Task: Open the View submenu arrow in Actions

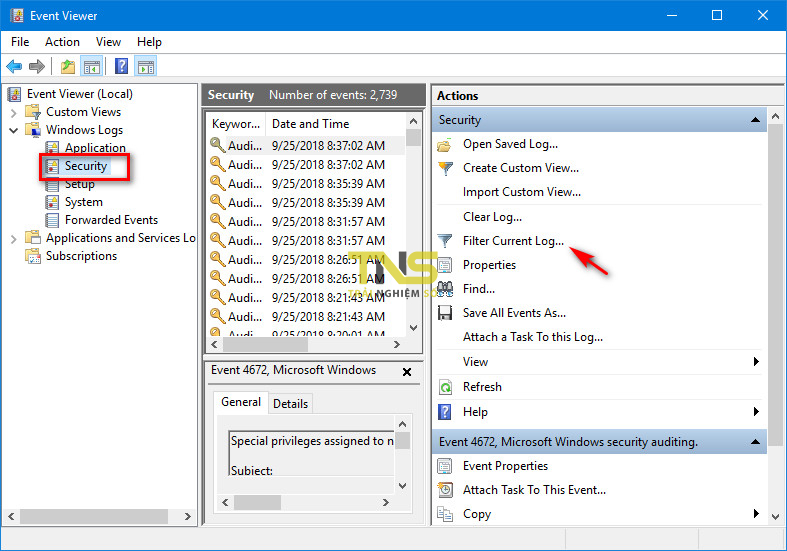Action: click(756, 362)
